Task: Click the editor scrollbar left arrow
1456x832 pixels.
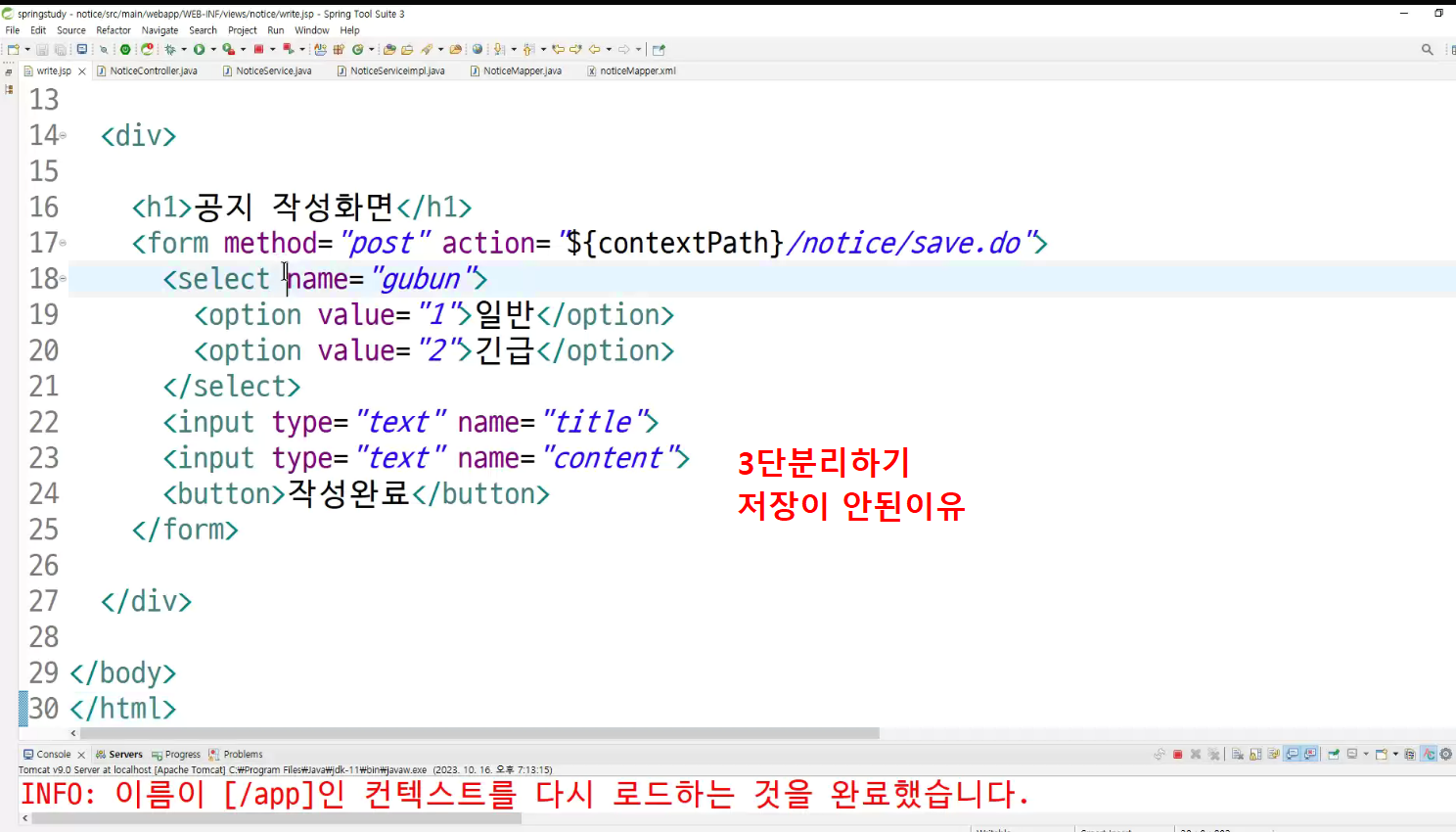Action: [73, 733]
